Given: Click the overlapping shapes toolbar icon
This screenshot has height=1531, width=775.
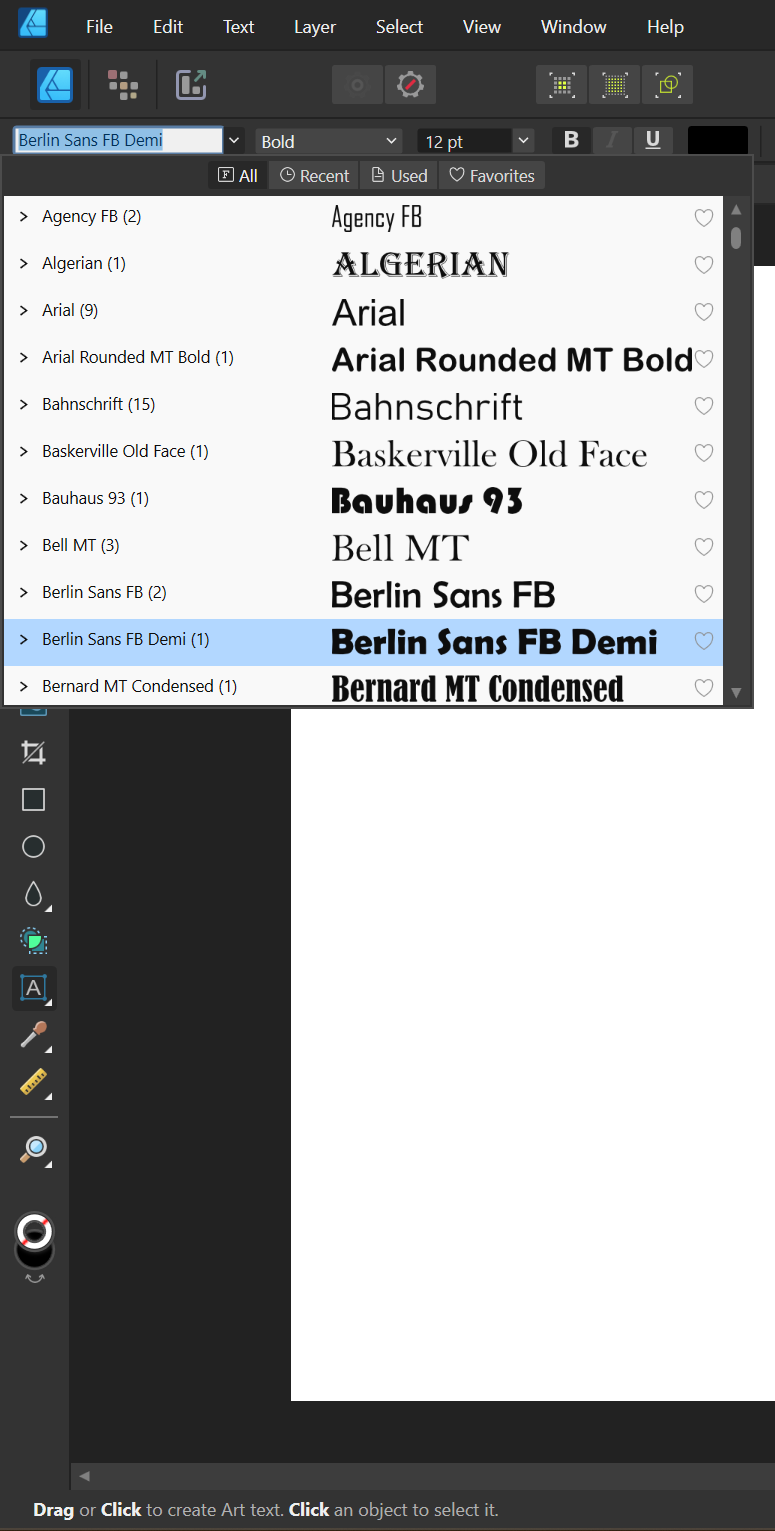Looking at the screenshot, I should click(x=668, y=85).
